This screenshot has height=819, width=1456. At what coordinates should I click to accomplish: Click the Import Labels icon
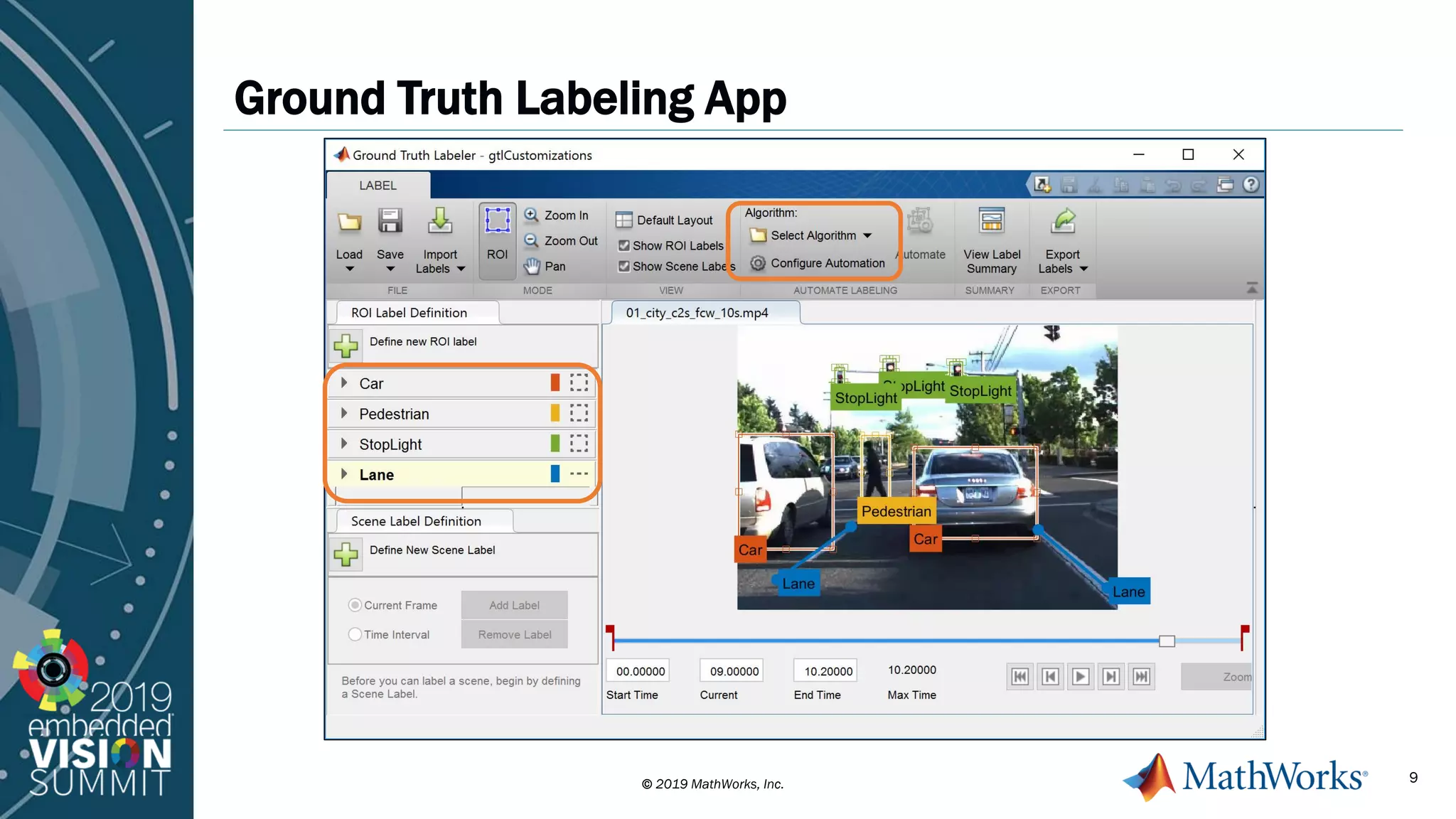pyautogui.click(x=440, y=222)
